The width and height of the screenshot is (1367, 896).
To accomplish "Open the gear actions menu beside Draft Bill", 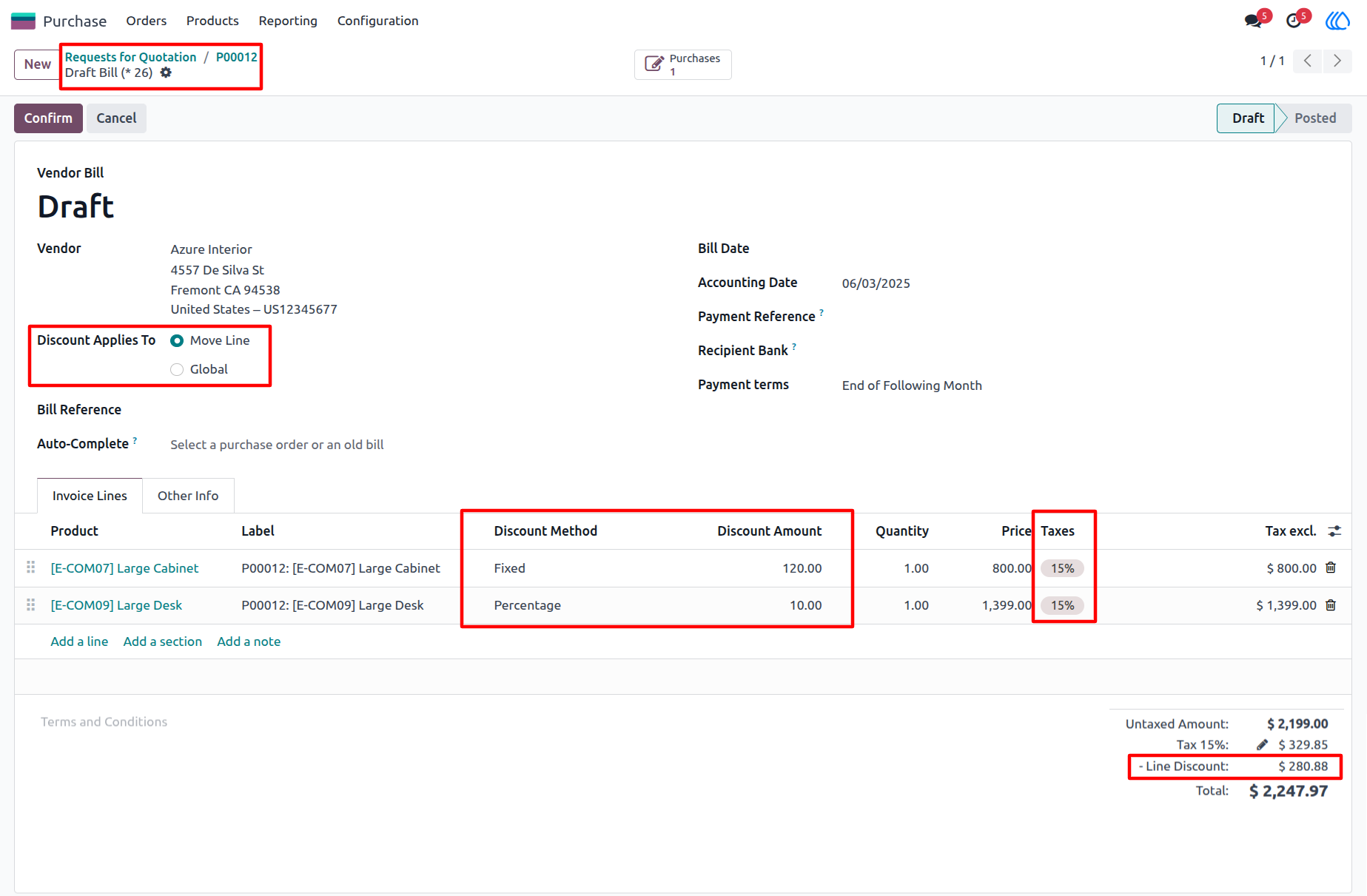I will click(166, 73).
